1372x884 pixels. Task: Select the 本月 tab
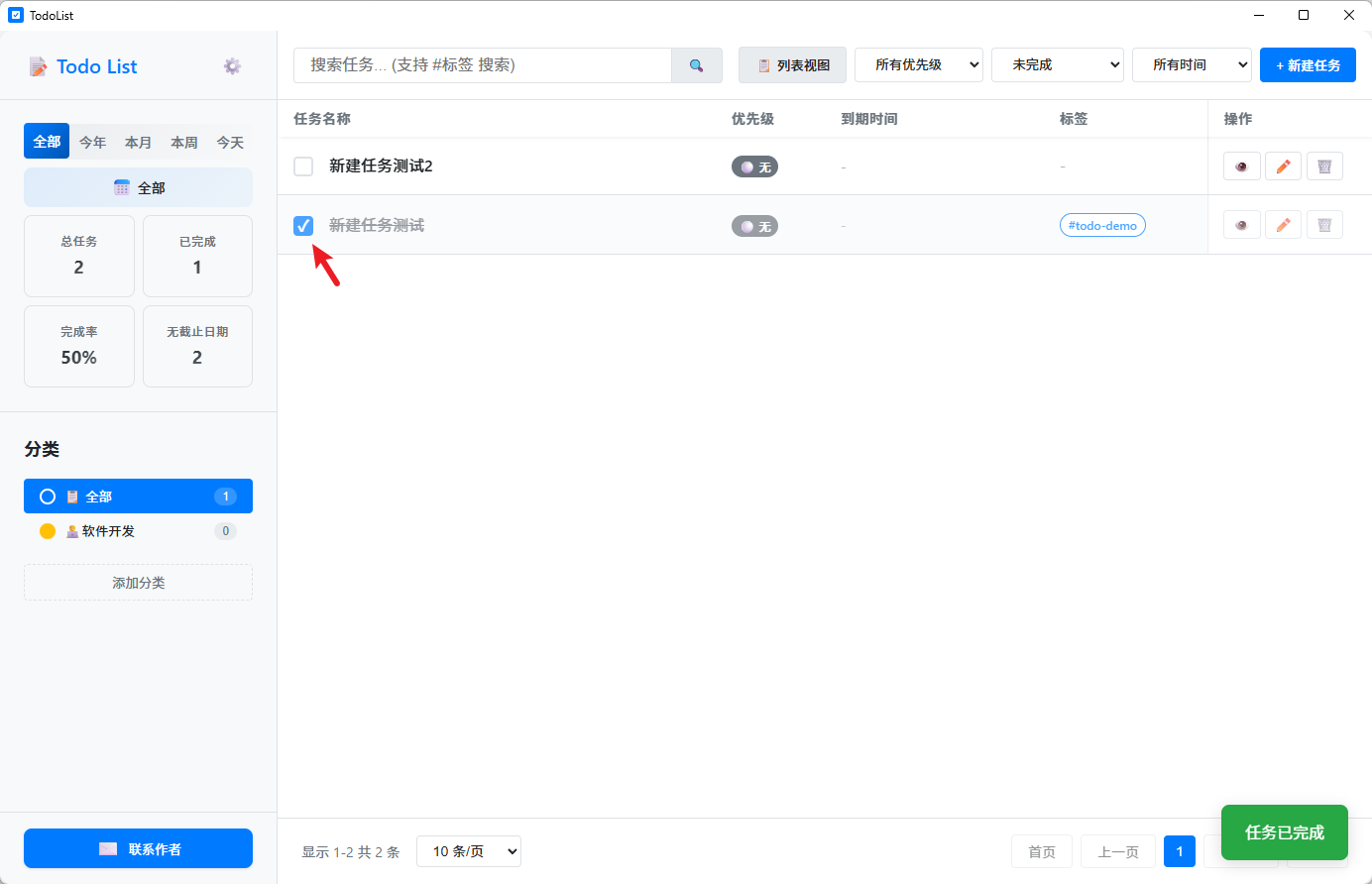pyautogui.click(x=138, y=142)
